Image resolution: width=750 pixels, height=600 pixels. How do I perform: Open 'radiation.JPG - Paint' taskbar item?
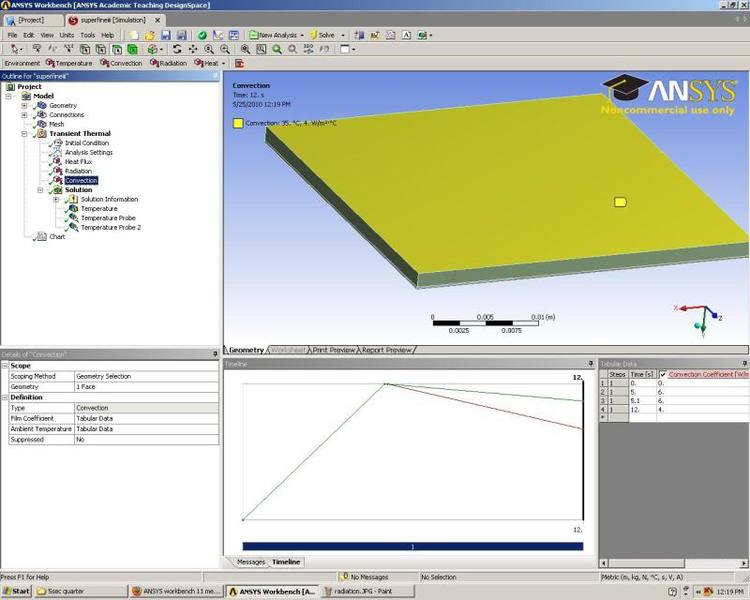pyautogui.click(x=368, y=591)
